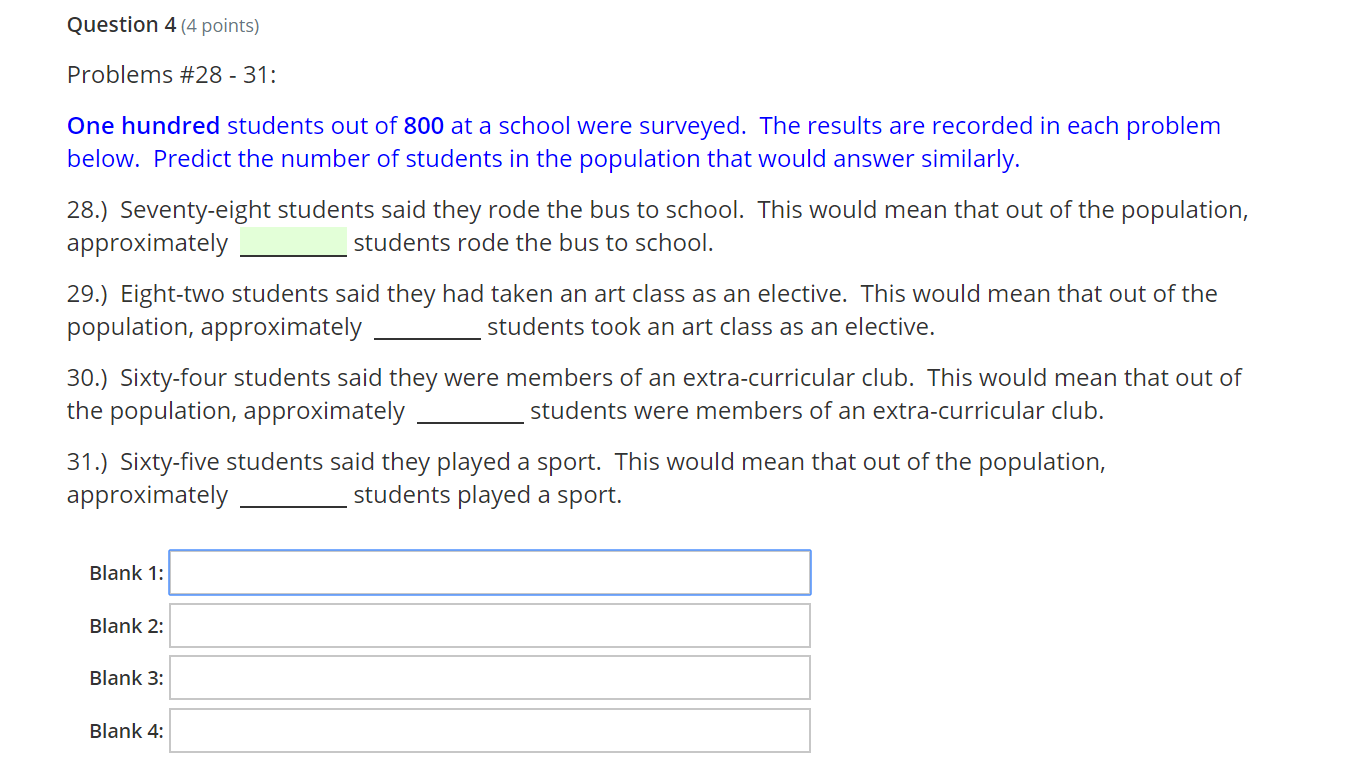Image resolution: width=1358 pixels, height=782 pixels.
Task: Click the Blank 2 answer field
Action: pos(489,626)
